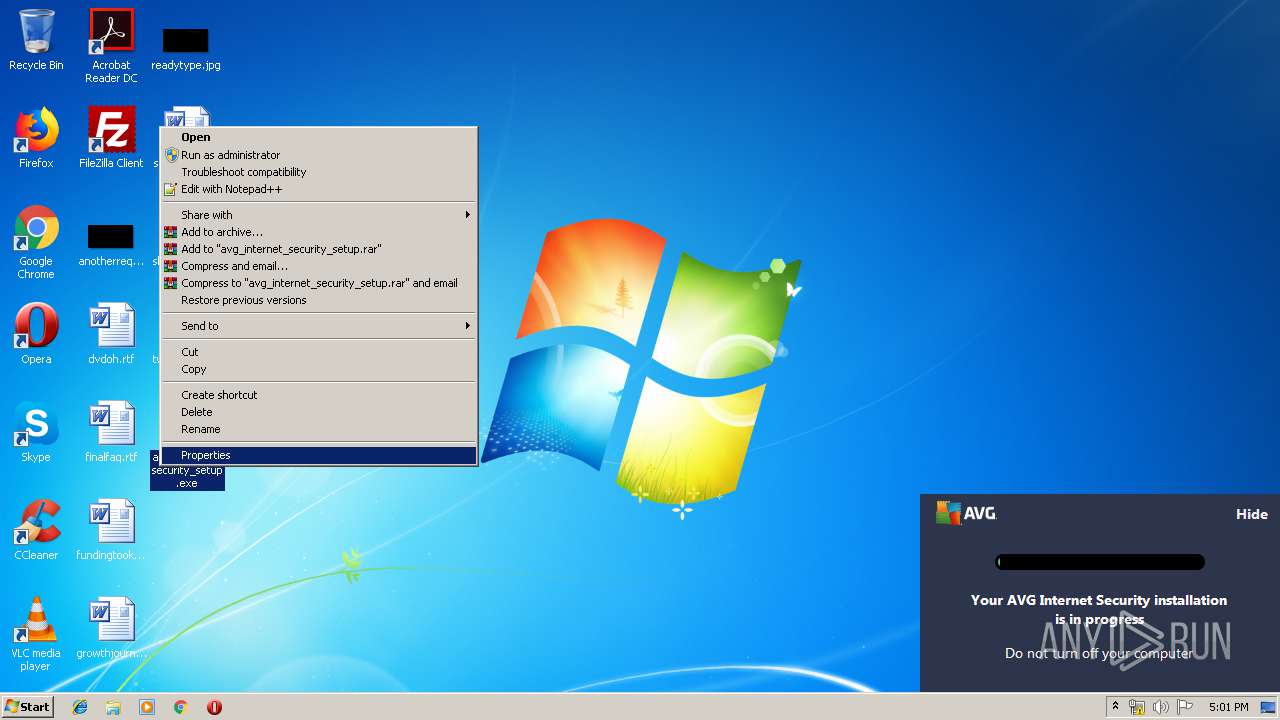Screen dimensions: 1280x720
Task: Open Properties from the context menu
Action: coord(319,455)
